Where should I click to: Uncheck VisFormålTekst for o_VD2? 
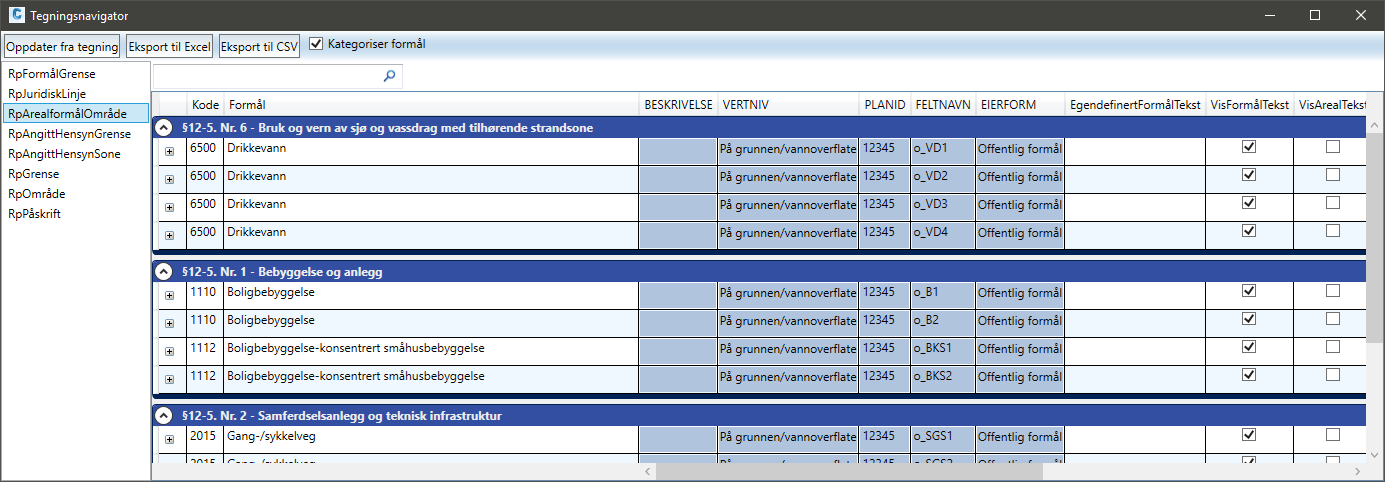point(1248,175)
